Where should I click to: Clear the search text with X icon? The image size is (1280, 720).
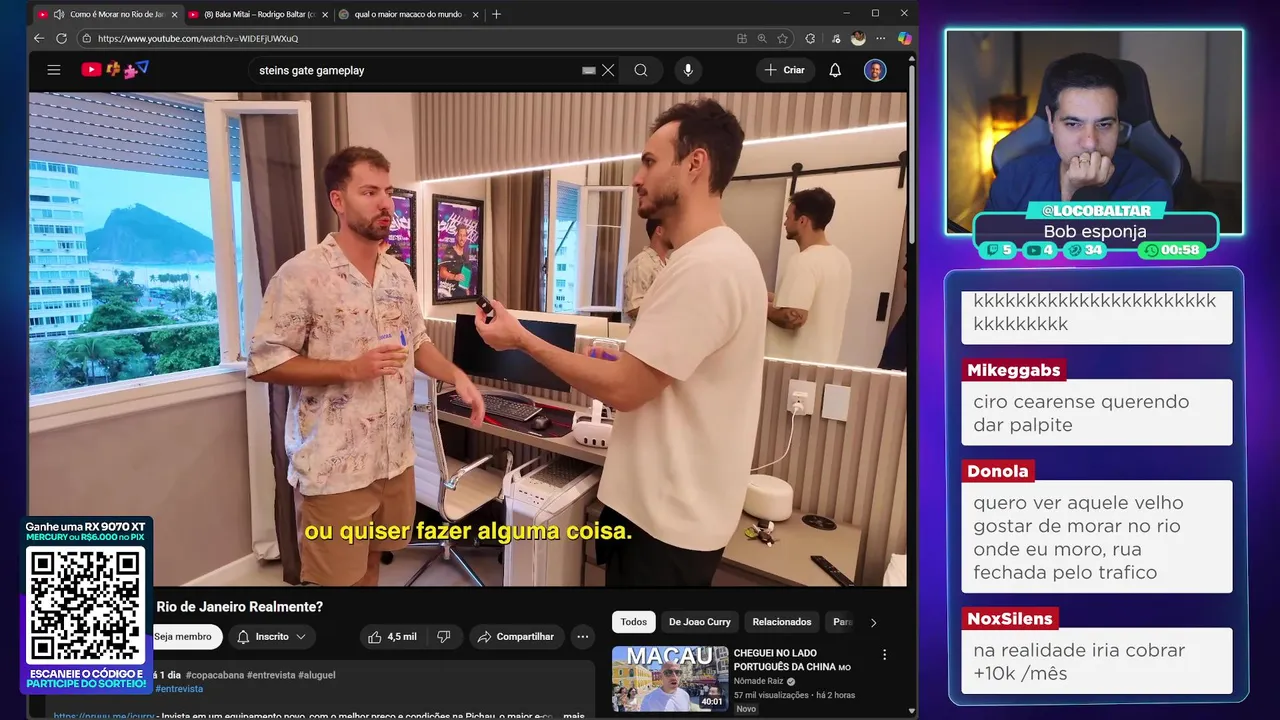tap(608, 70)
